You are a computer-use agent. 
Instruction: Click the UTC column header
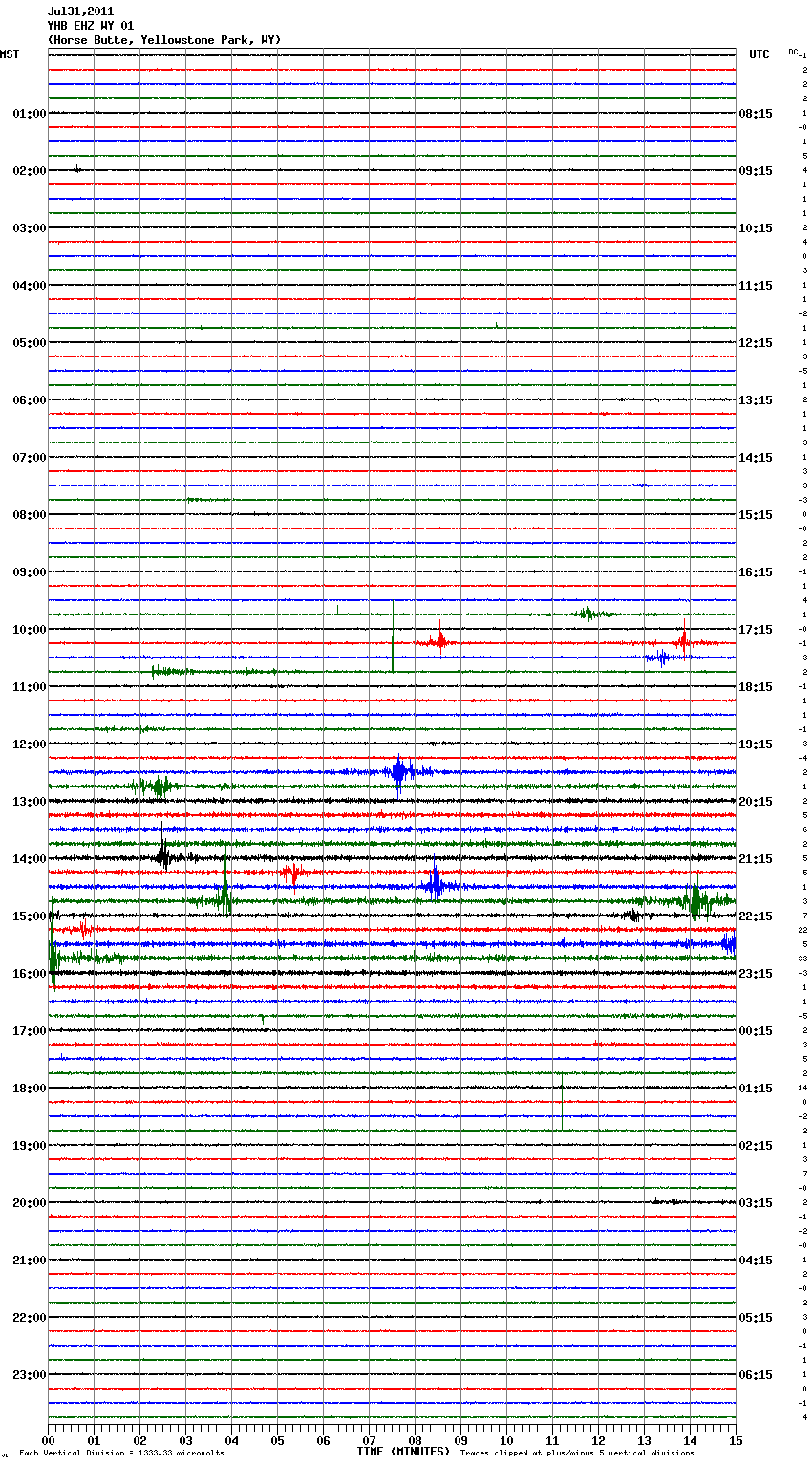(759, 54)
